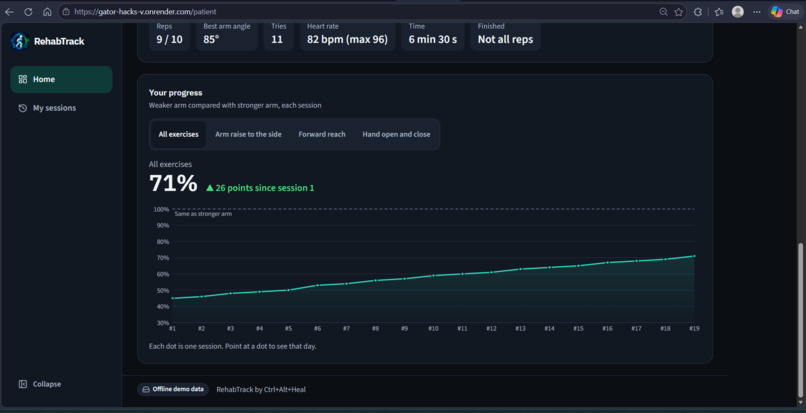
Task: Click session #19 dot on chart
Action: [694, 256]
